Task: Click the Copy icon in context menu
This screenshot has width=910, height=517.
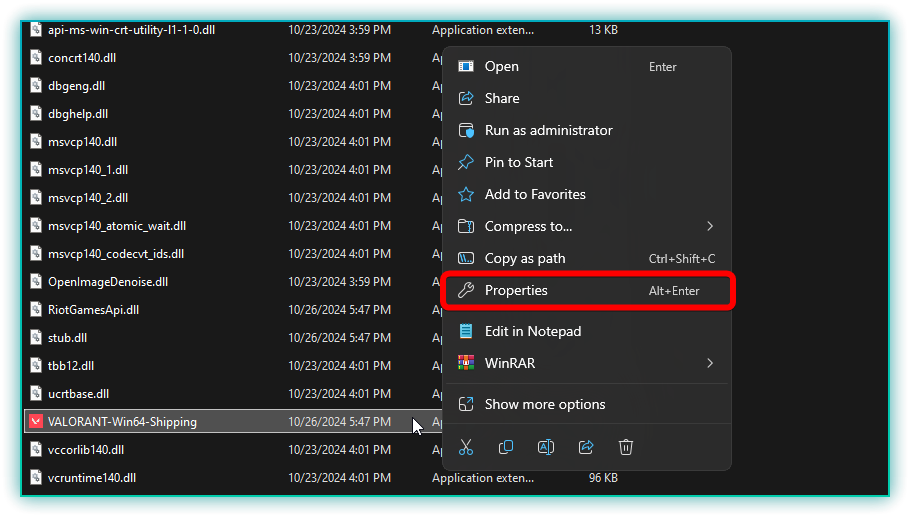Action: click(506, 447)
